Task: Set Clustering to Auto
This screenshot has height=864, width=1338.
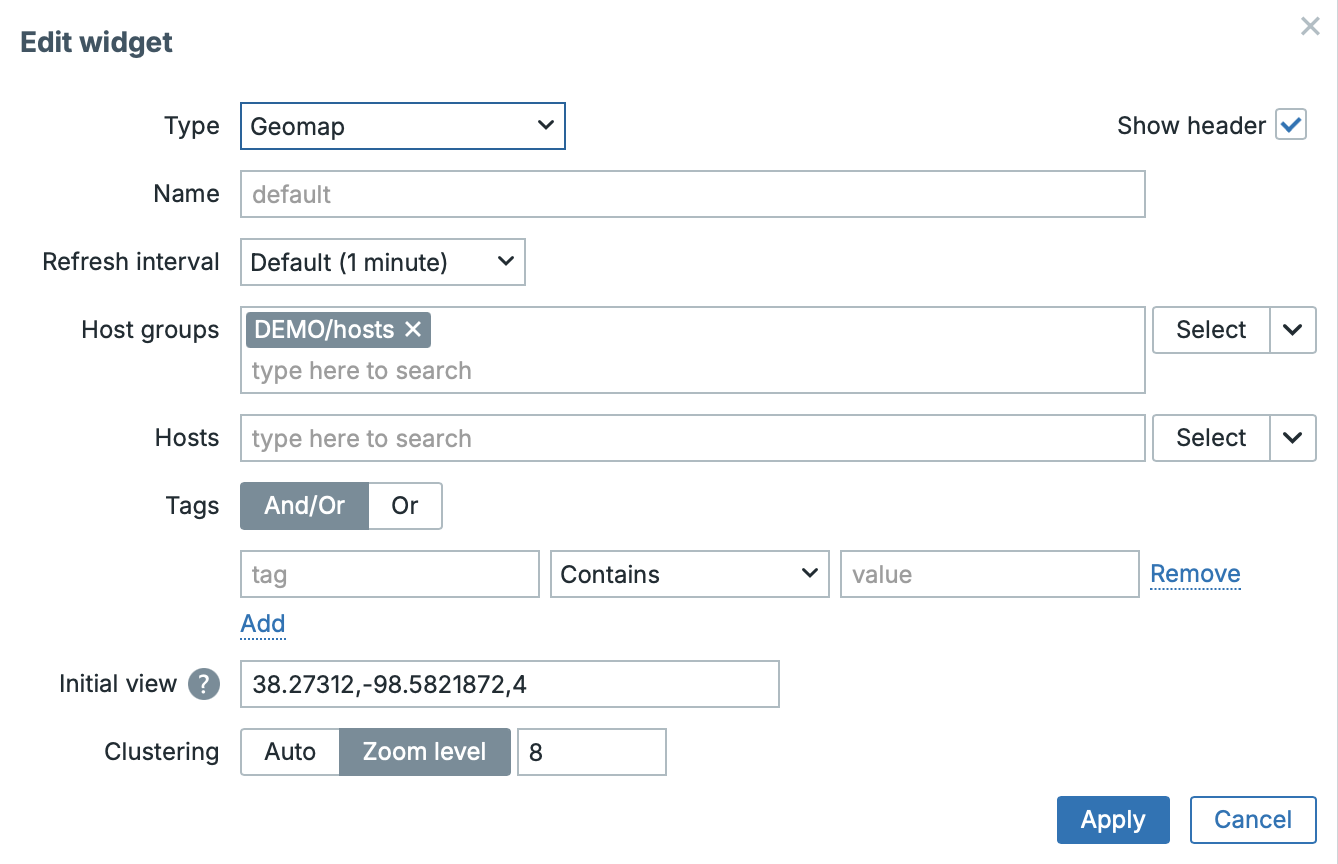Action: [x=290, y=752]
